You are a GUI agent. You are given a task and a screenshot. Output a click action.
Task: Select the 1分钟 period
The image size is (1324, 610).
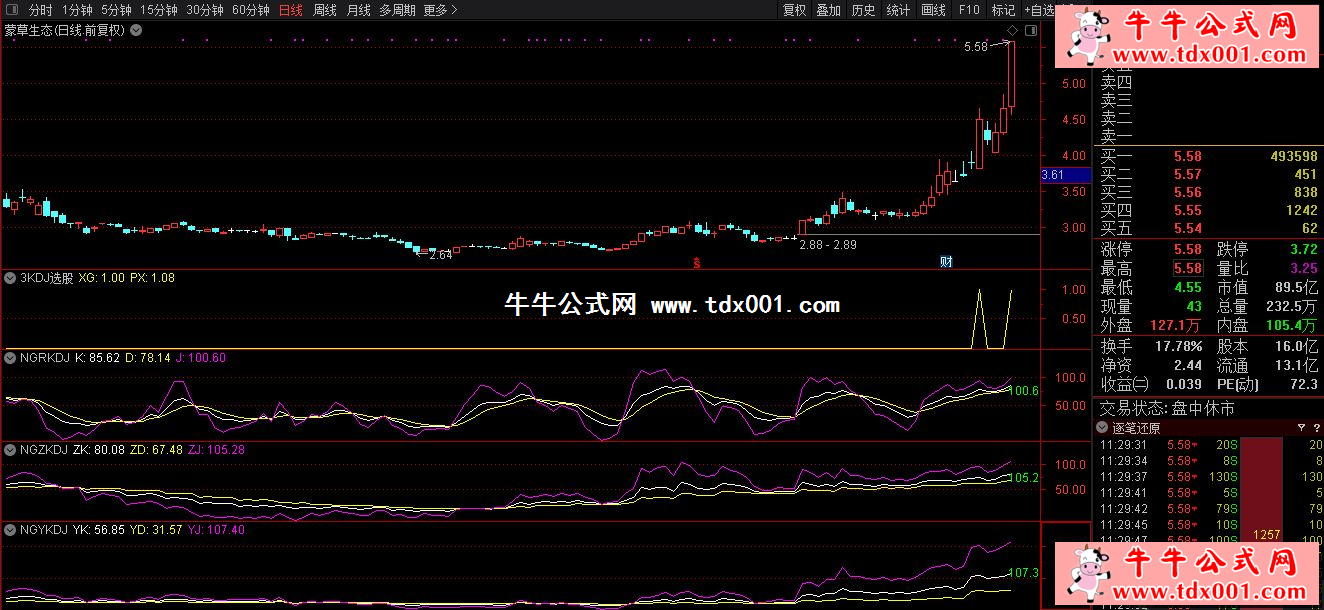click(x=77, y=10)
